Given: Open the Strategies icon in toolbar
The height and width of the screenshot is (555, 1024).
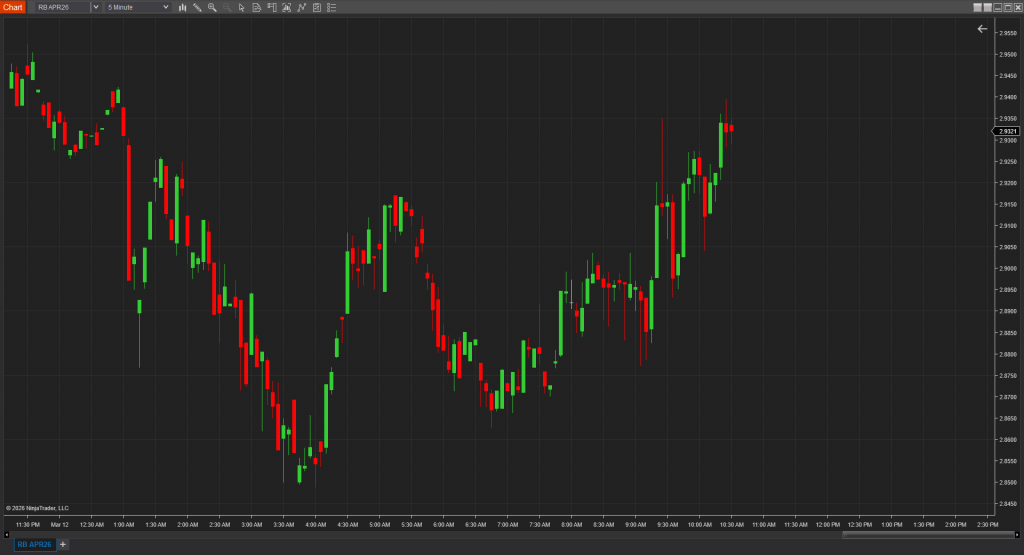Looking at the screenshot, I should click(x=302, y=7).
